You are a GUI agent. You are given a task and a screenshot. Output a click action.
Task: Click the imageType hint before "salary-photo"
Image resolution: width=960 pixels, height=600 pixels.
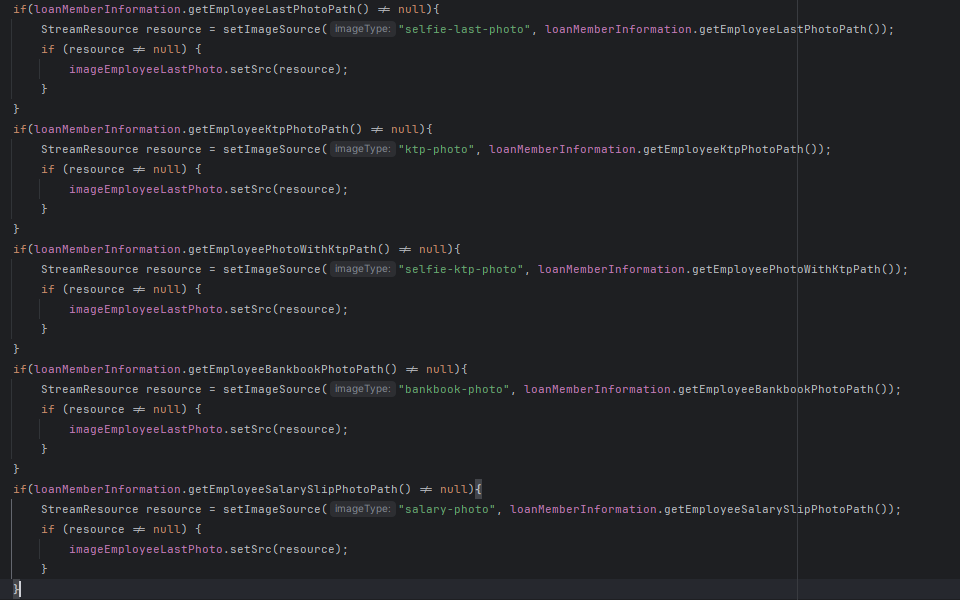point(362,509)
